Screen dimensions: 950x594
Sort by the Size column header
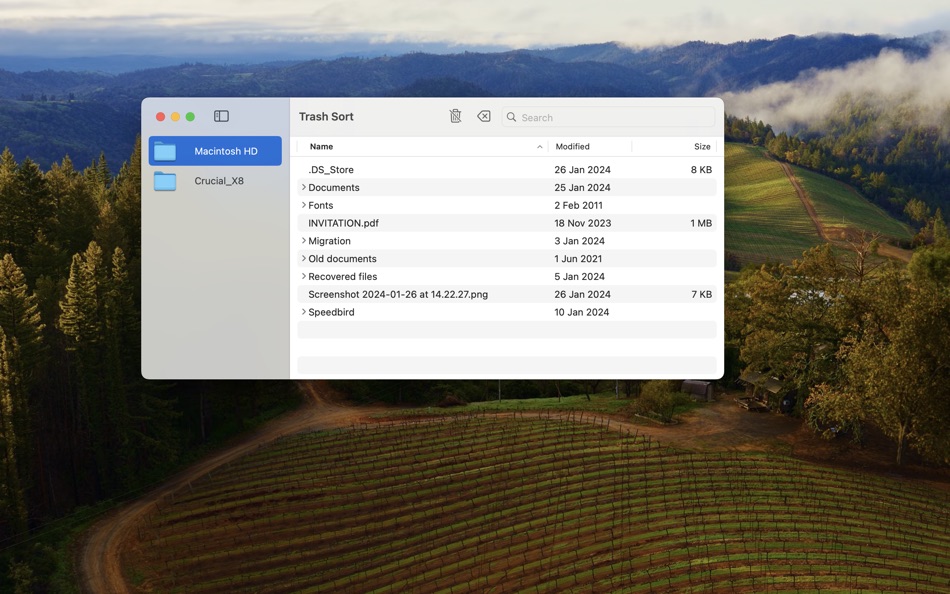tap(702, 146)
